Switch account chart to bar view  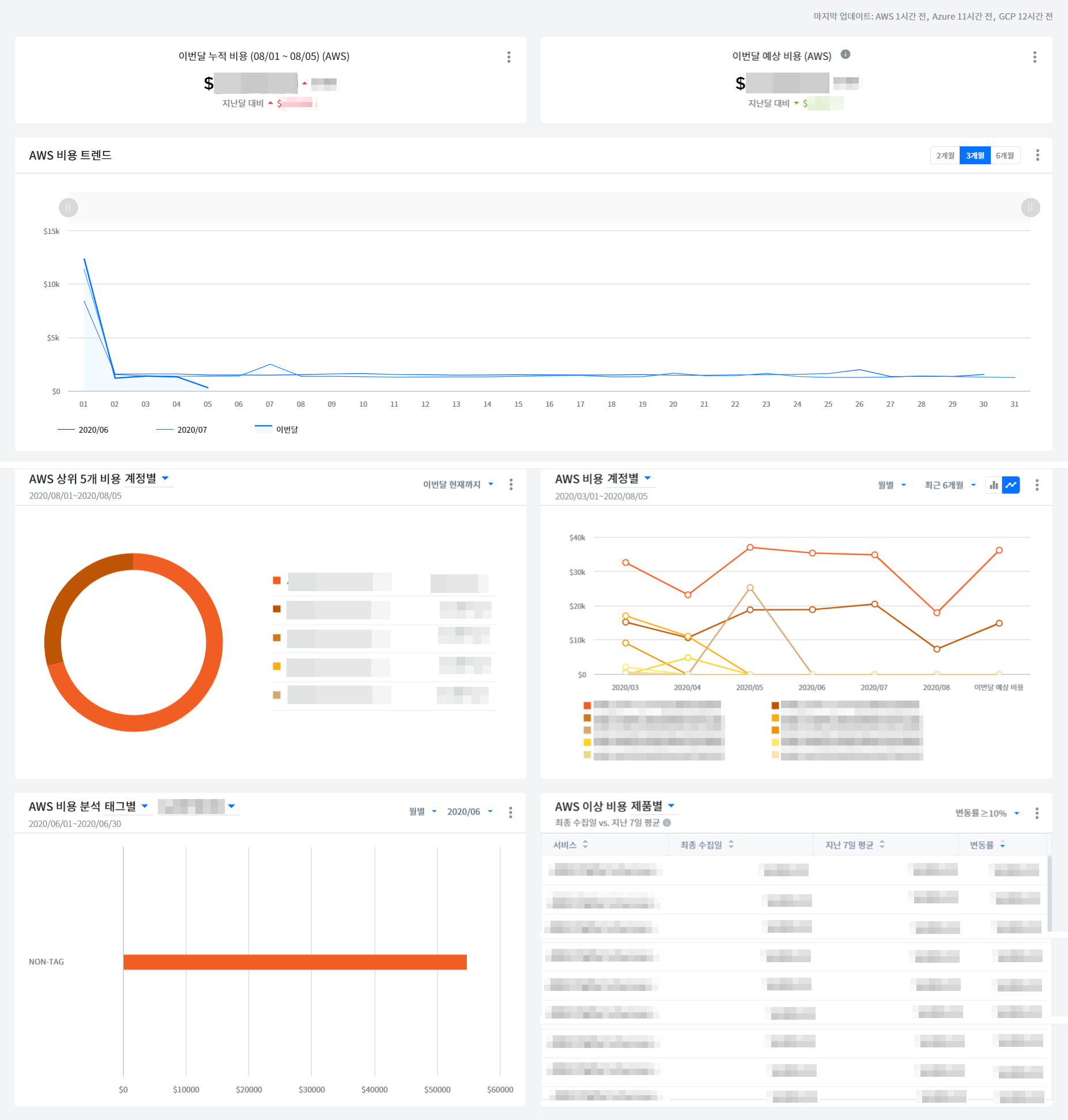tap(994, 485)
